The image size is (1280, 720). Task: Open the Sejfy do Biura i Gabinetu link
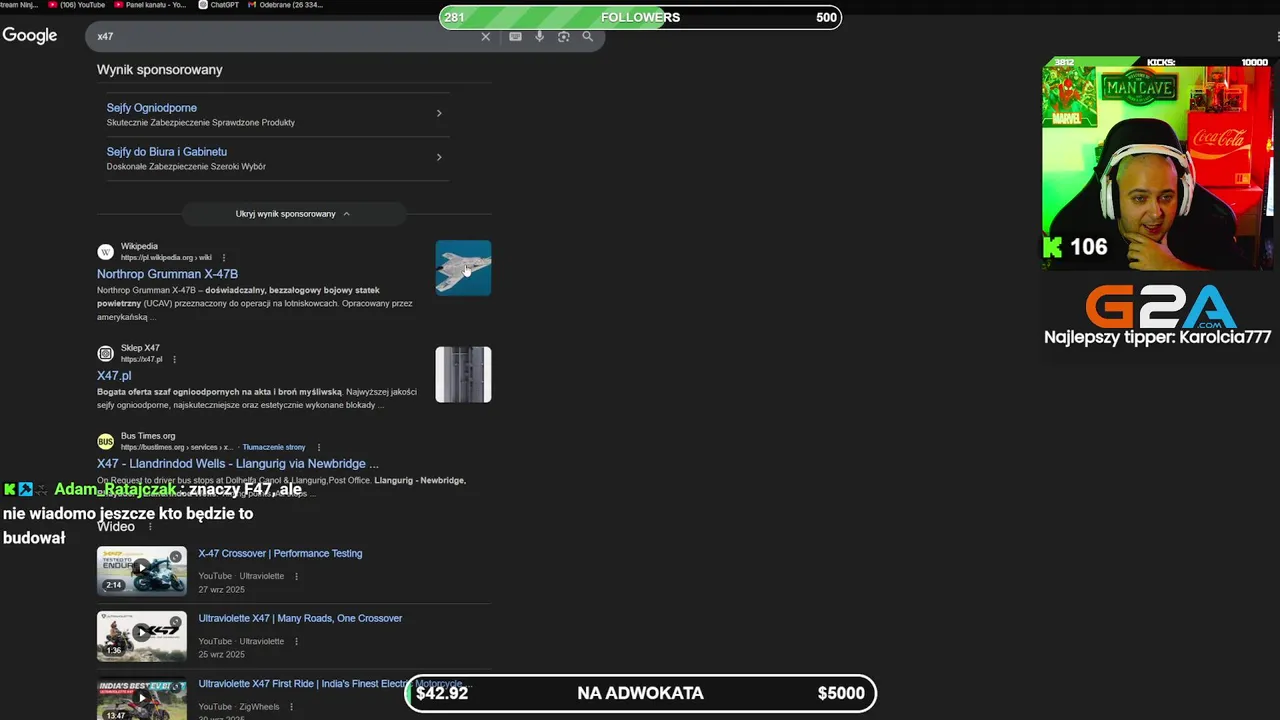[167, 152]
